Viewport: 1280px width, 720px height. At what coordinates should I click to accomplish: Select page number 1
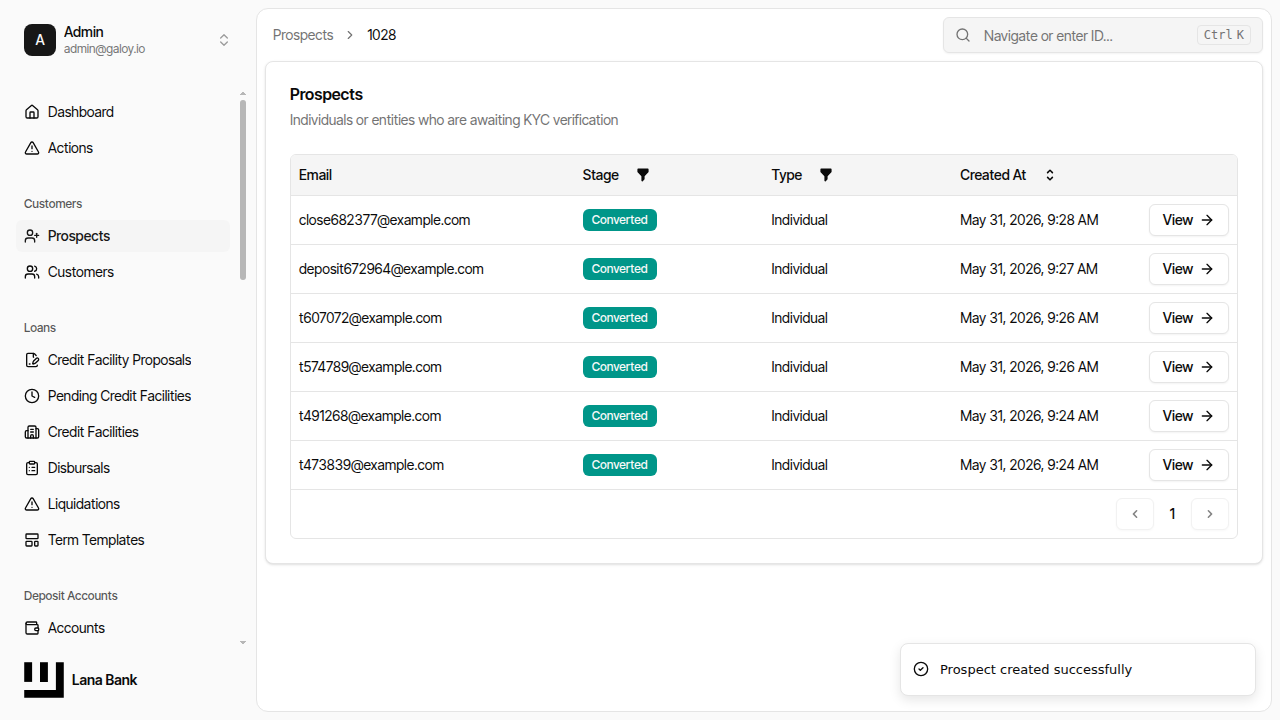coord(1172,514)
